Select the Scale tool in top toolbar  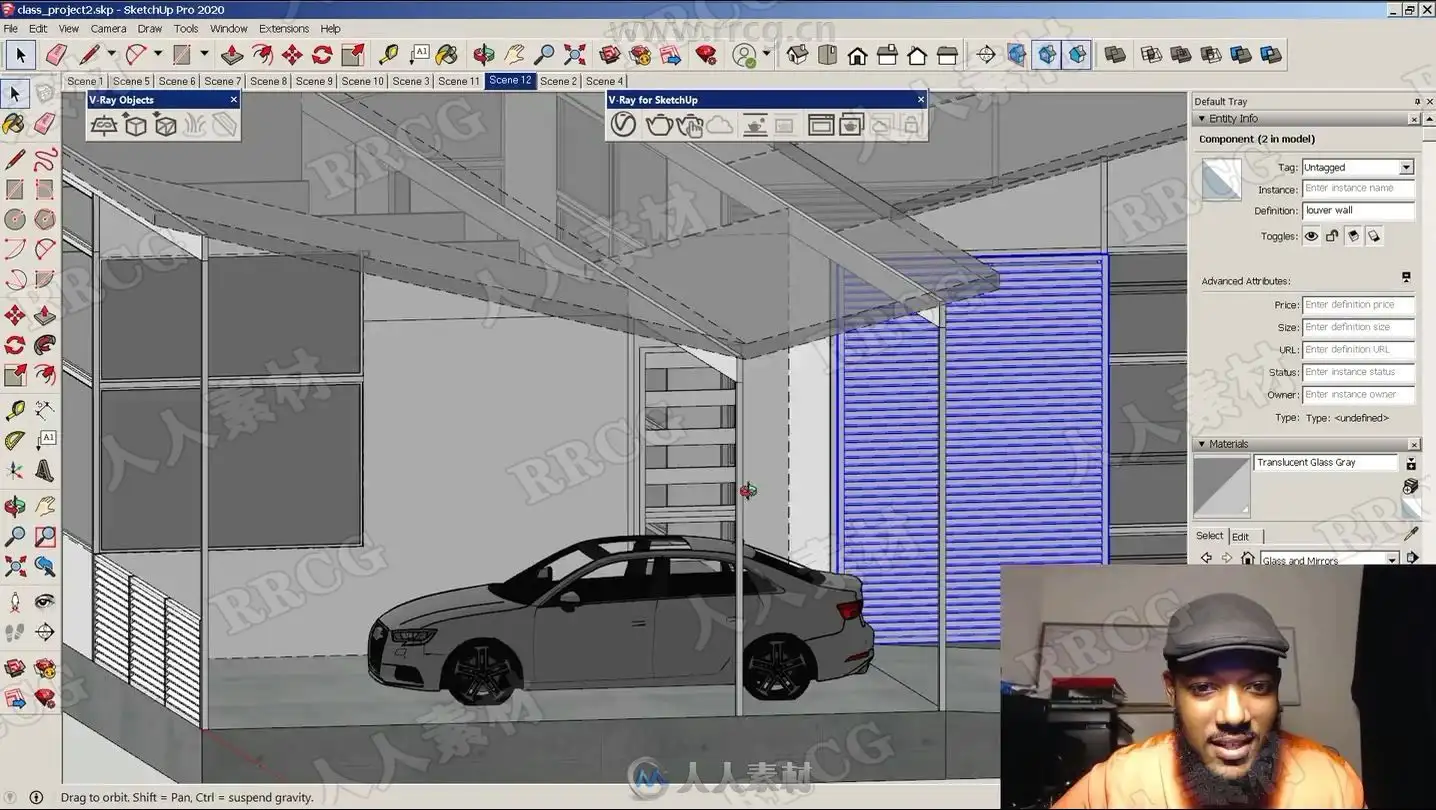(x=352, y=54)
